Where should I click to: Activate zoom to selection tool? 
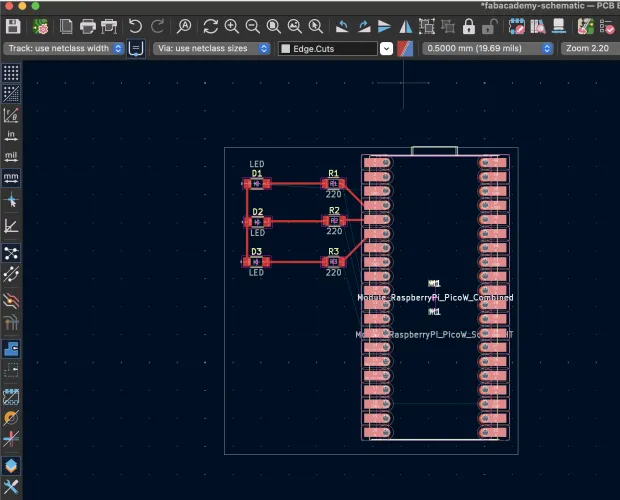(316, 26)
